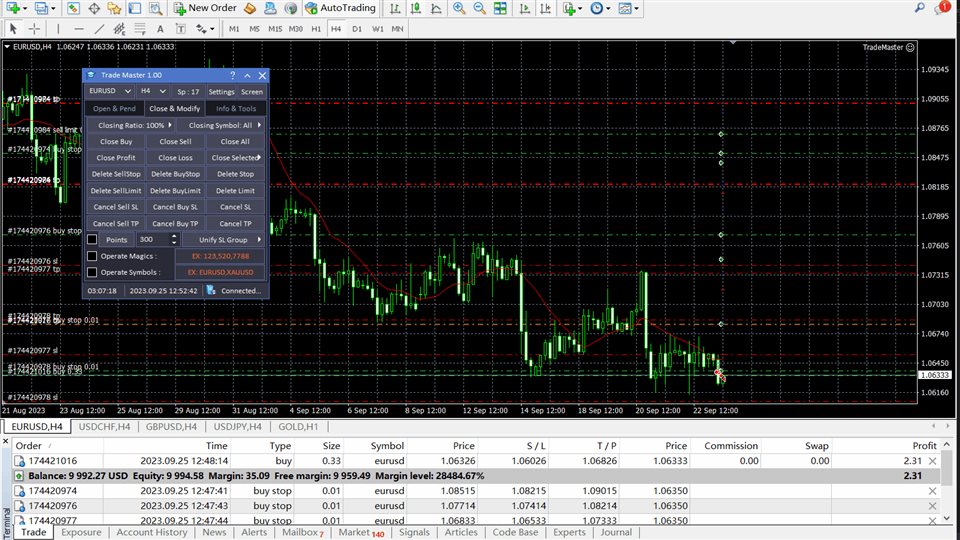
Task: Click the Screen button in Trade Master
Action: click(x=252, y=91)
